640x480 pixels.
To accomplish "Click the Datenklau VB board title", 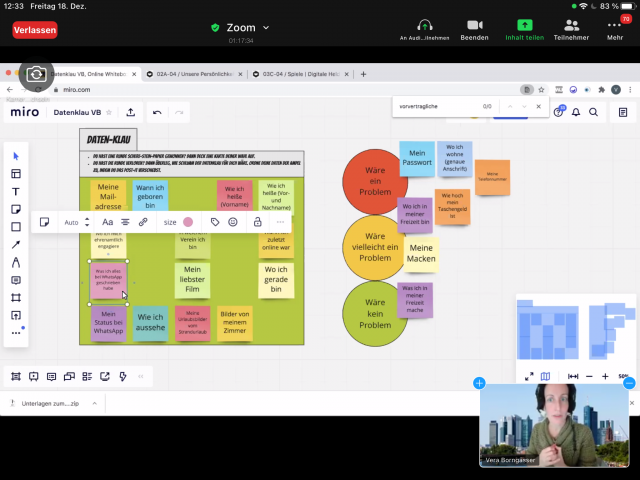I will coord(77,112).
